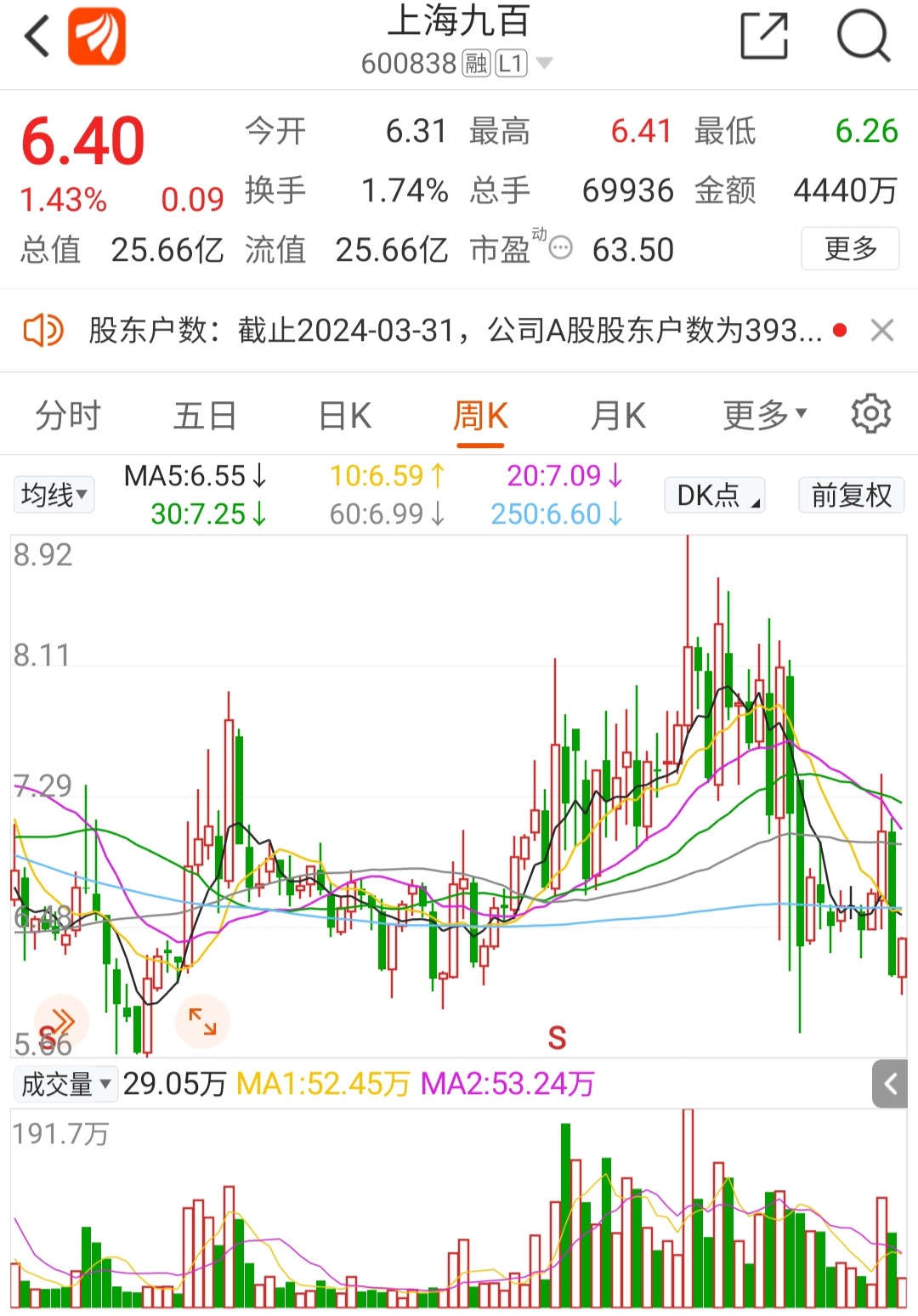This screenshot has width=918, height=1316.
Task: Switch to the 日K chart tab
Action: pos(344,416)
